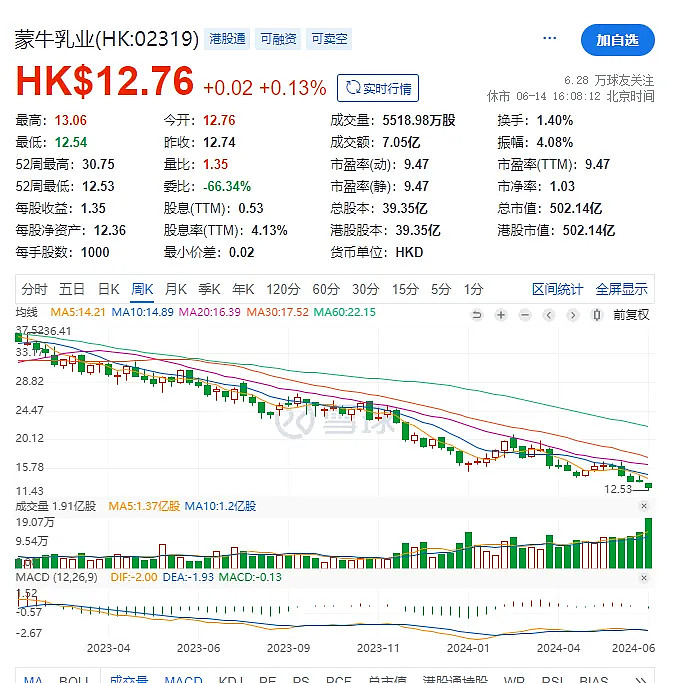Screen dimensions: 682x683
Task: Click the MACD DIF:-2.00 label
Action: pos(134,577)
